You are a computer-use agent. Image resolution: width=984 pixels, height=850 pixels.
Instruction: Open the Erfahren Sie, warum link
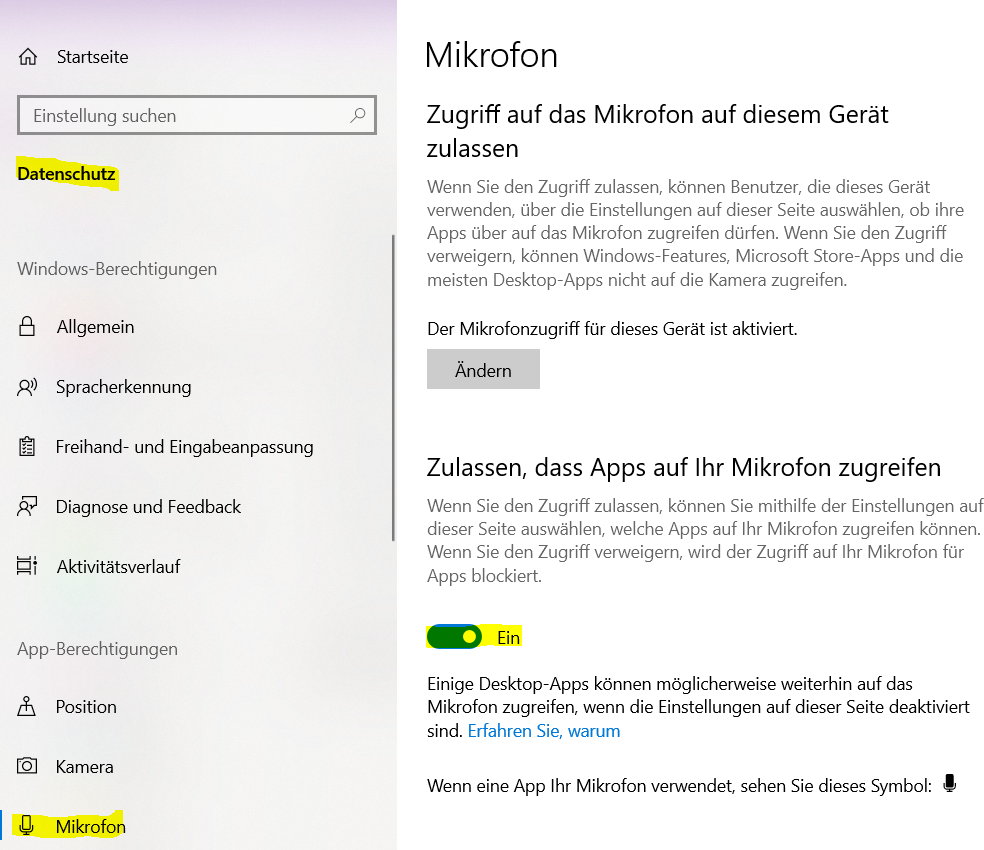[543, 731]
